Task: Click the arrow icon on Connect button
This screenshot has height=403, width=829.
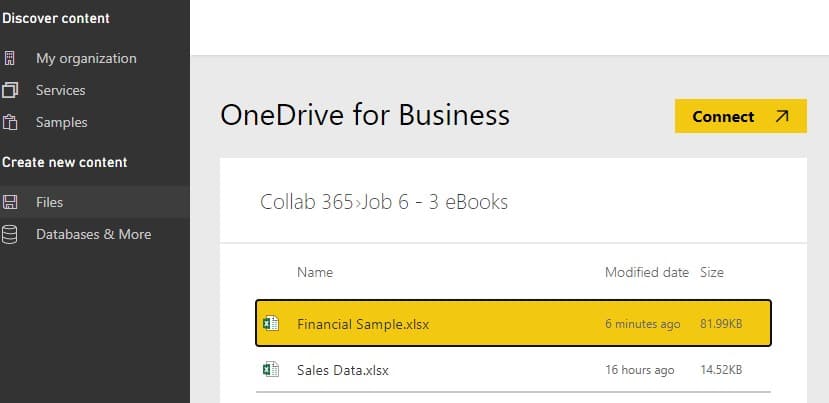Action: pyautogui.click(x=782, y=116)
